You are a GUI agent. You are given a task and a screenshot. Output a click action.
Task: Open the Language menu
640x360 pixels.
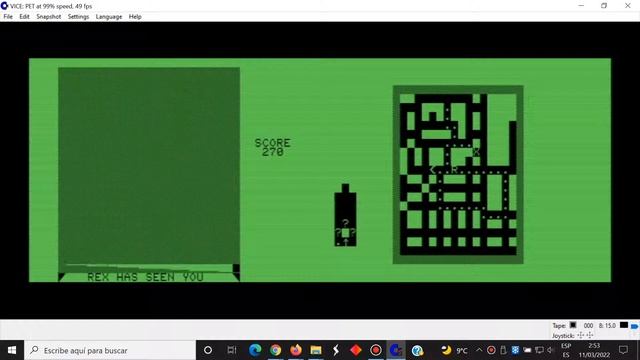pyautogui.click(x=109, y=17)
